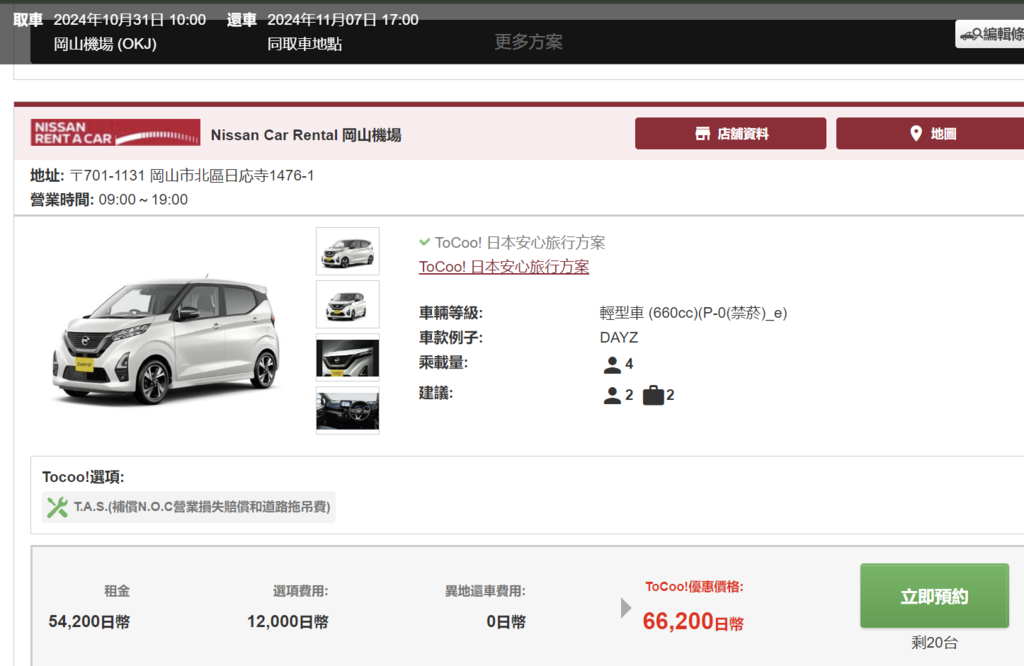Image resolution: width=1024 pixels, height=666 pixels.
Task: Click the 編輯 edit search conditions button
Action: coord(990,34)
